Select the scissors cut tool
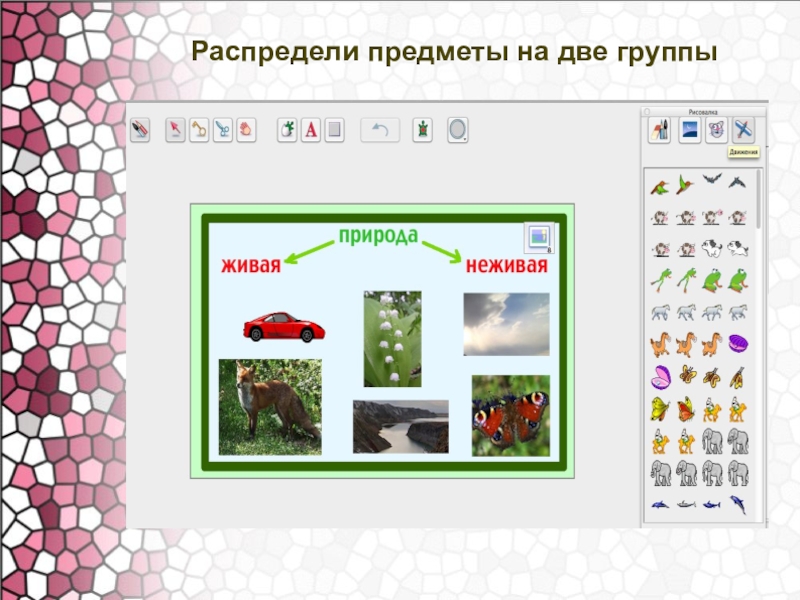800x600 pixels. 222,129
